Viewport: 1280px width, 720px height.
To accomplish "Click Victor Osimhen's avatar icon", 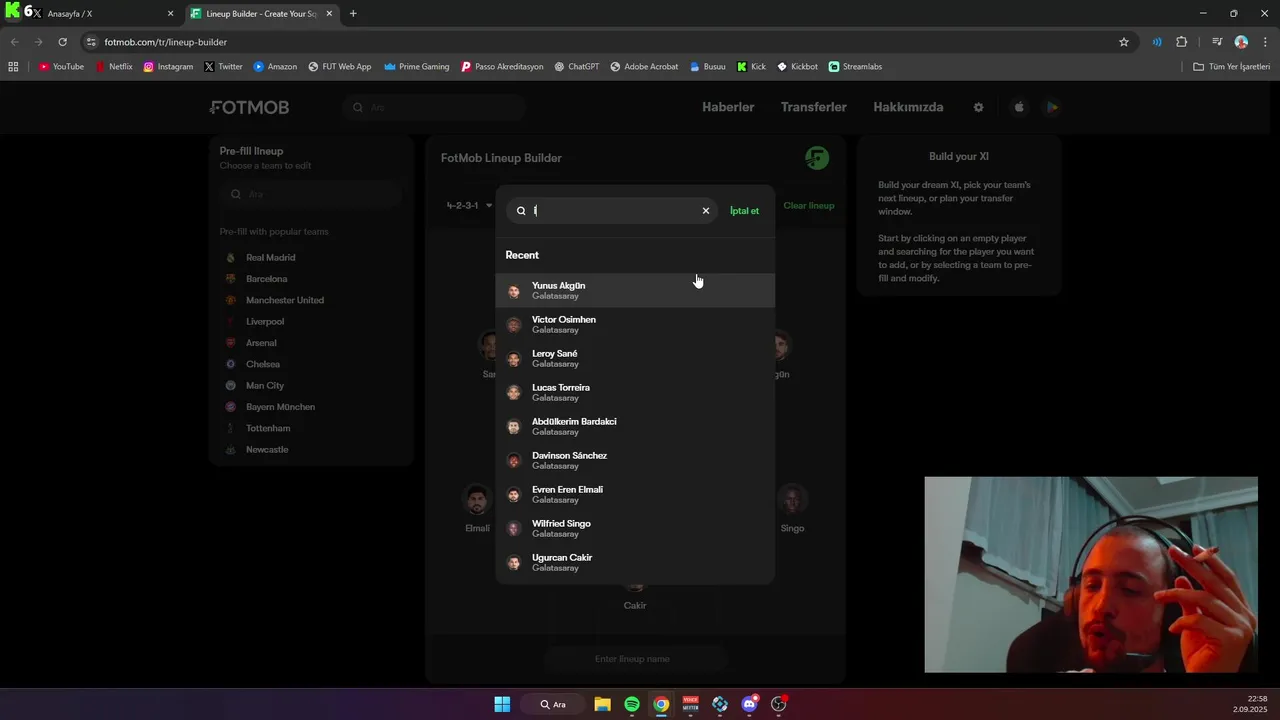I will [514, 325].
